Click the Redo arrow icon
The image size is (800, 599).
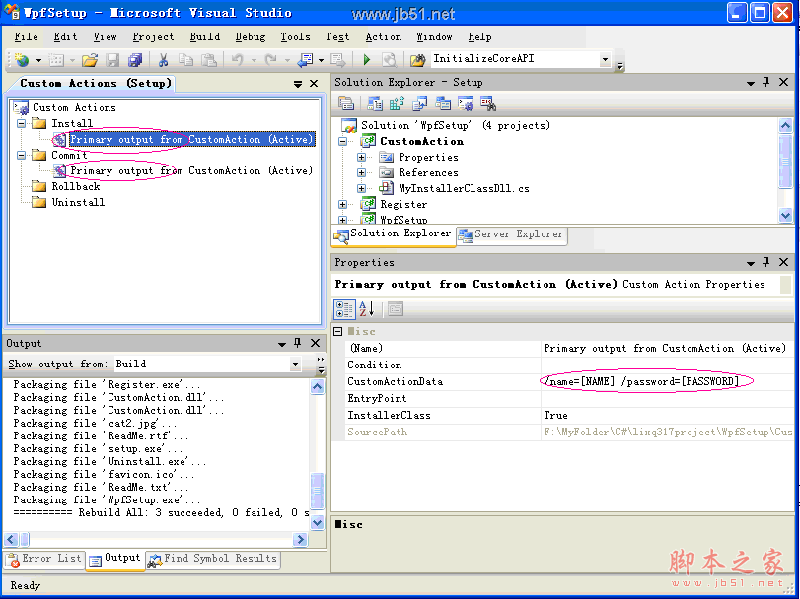click(271, 60)
